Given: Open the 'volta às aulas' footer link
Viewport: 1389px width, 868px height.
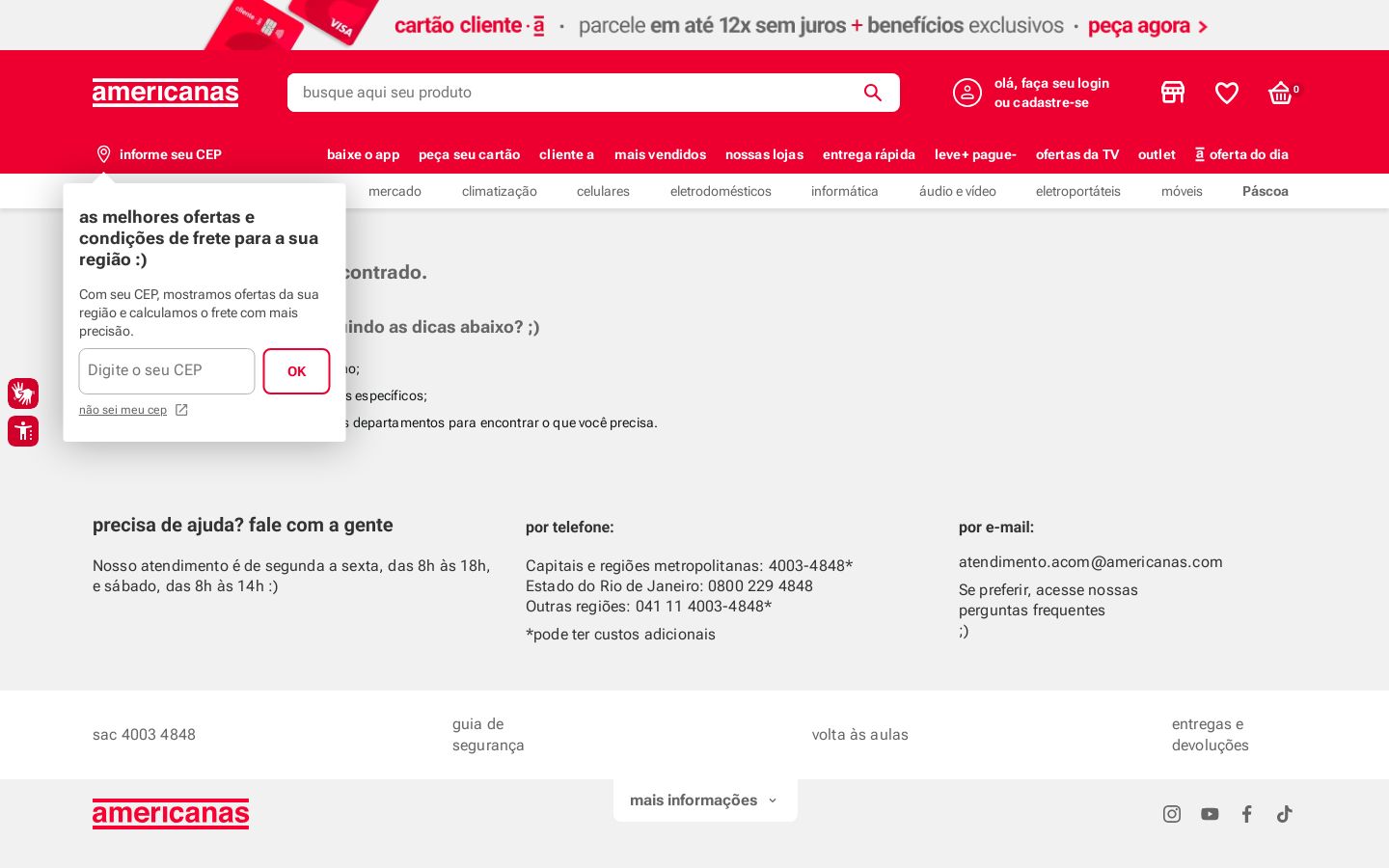Looking at the screenshot, I should (860, 735).
